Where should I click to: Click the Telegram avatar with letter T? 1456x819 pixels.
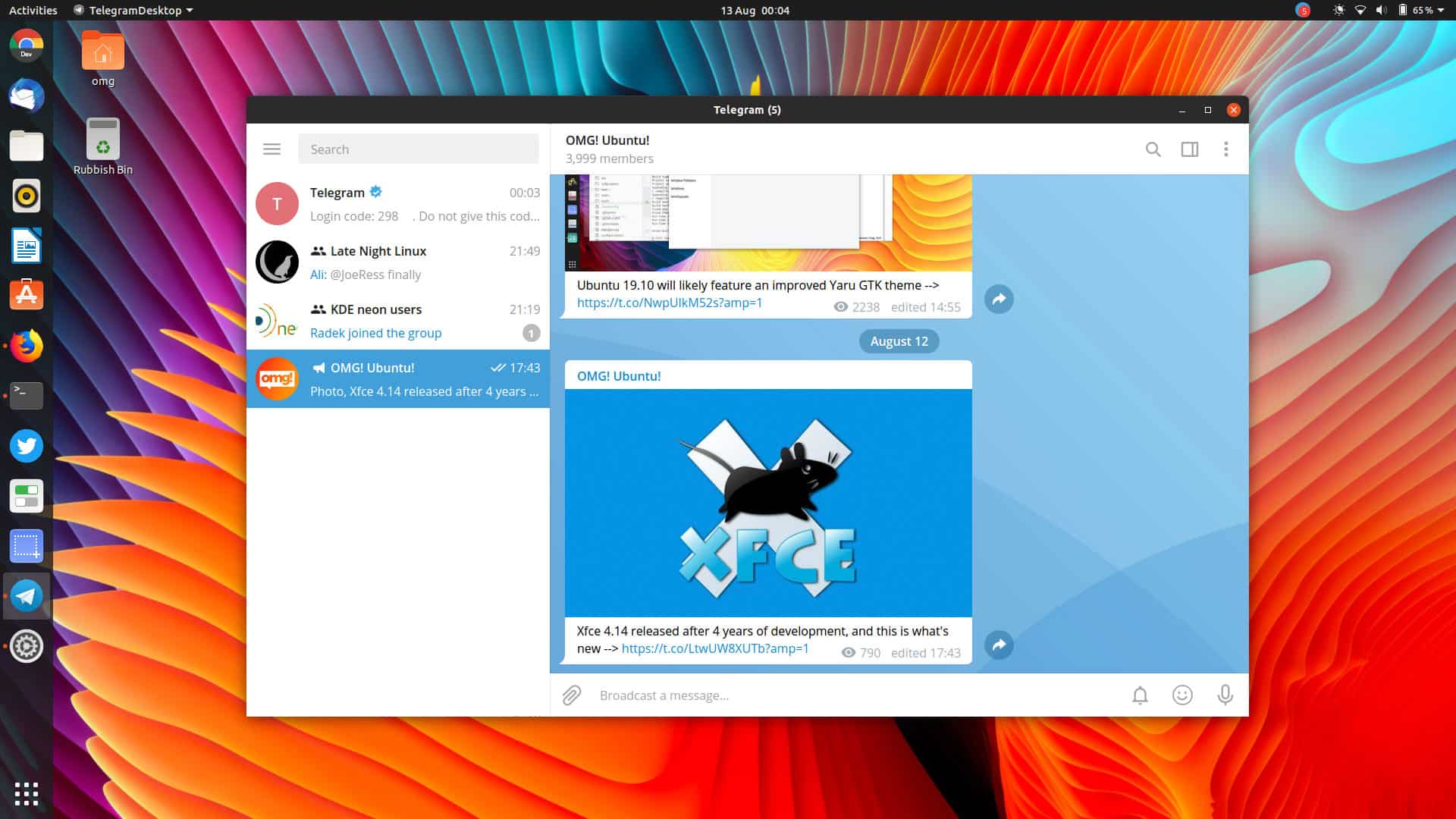point(277,204)
